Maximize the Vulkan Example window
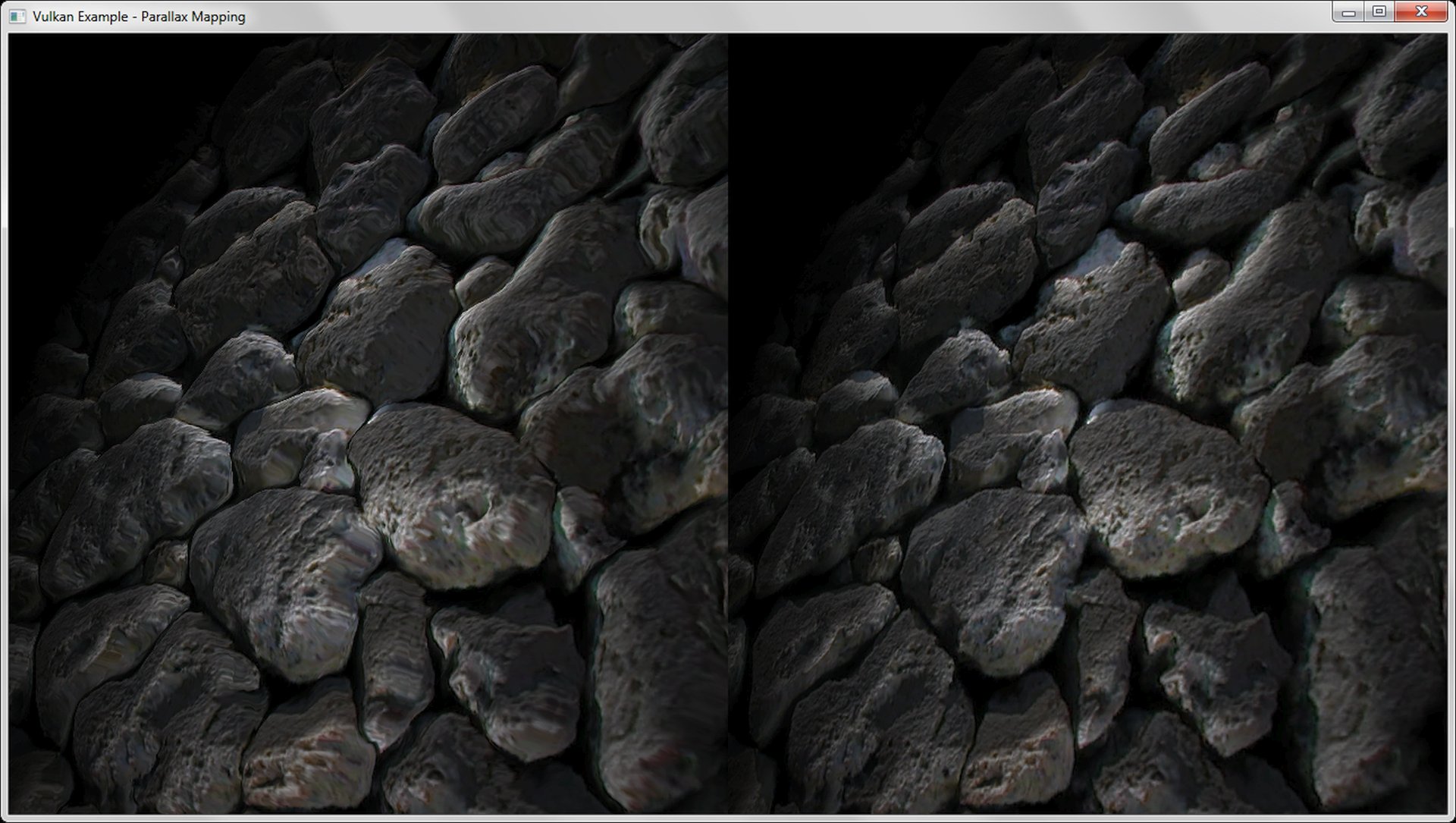This screenshot has width=1456, height=823. point(1379,12)
